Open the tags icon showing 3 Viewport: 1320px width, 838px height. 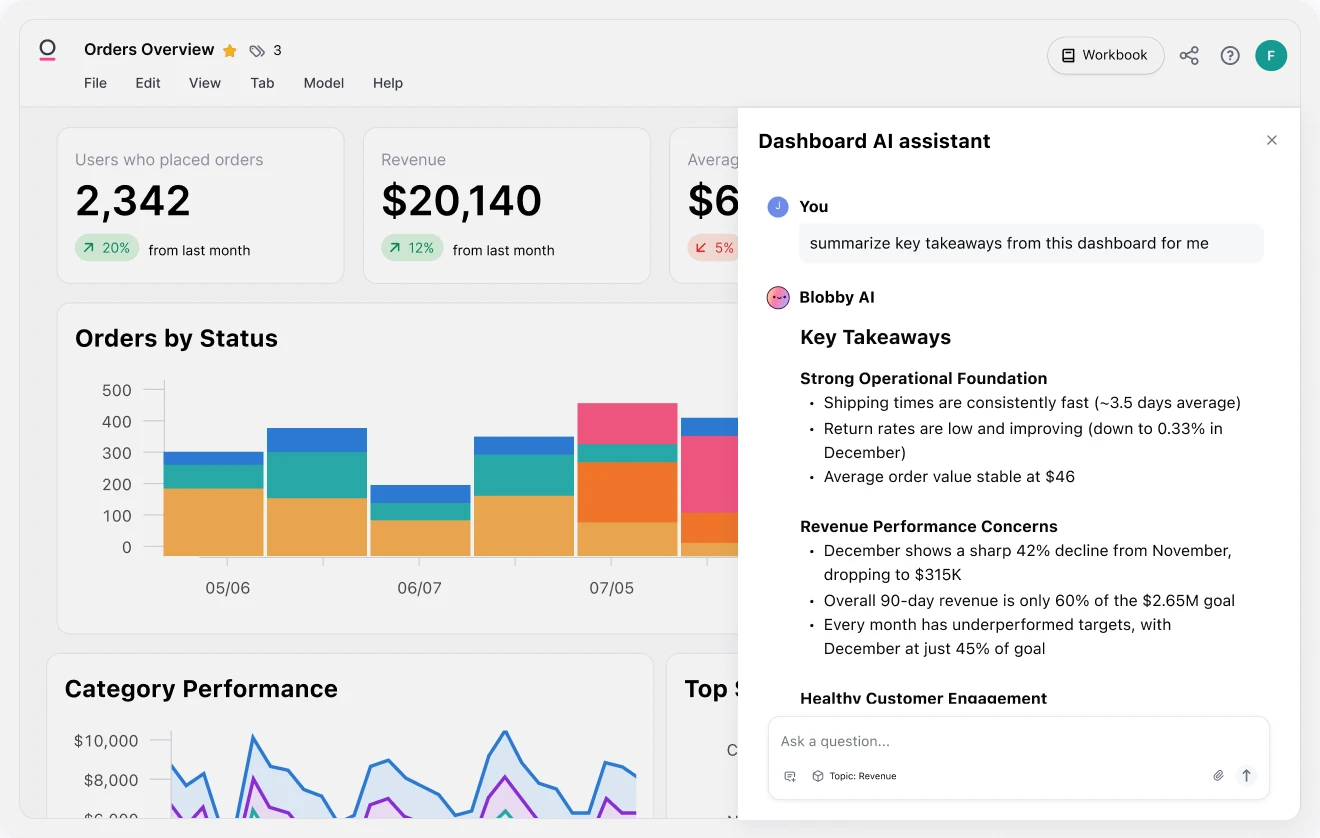[258, 51]
